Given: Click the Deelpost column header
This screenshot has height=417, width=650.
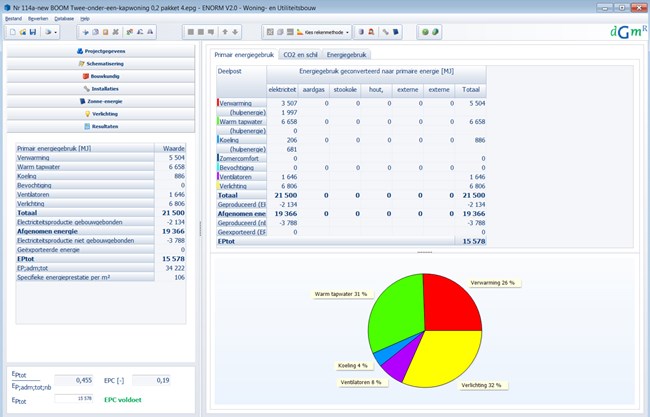Looking at the screenshot, I should pyautogui.click(x=241, y=81).
